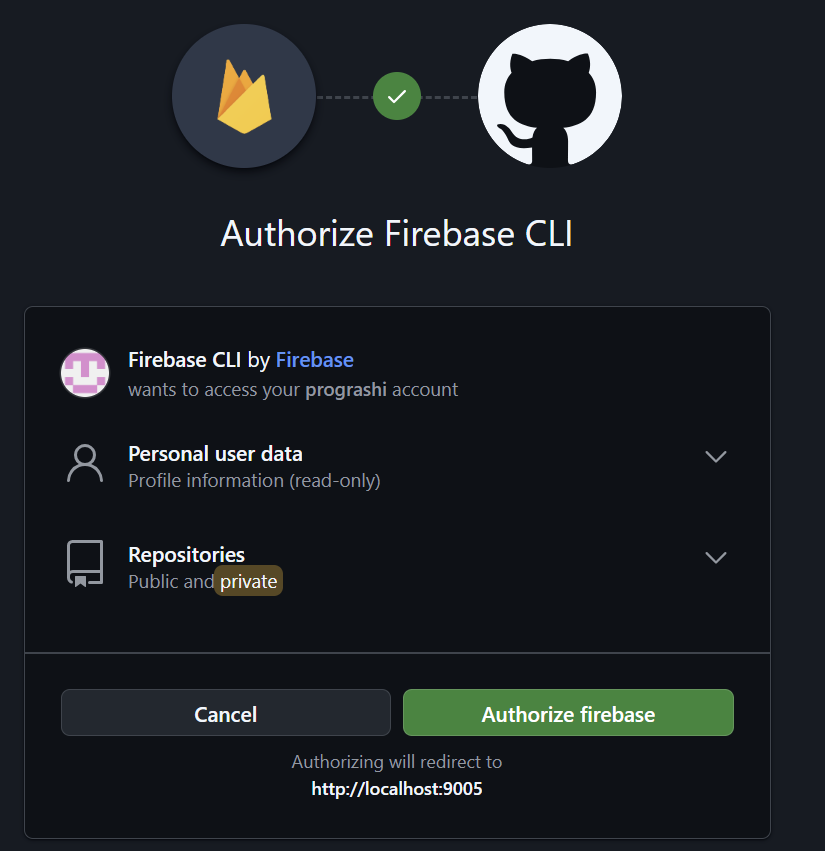
Task: Click the highlighted "private" label
Action: [x=249, y=581]
